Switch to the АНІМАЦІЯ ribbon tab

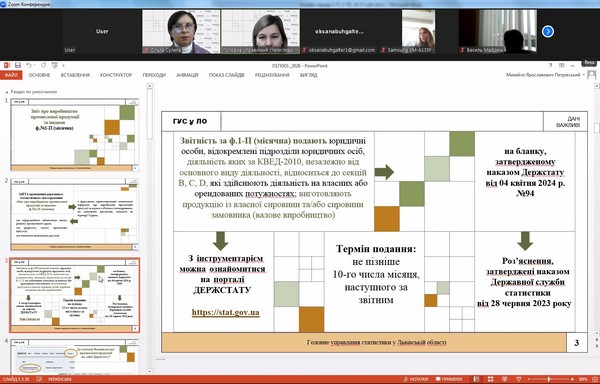(187, 75)
